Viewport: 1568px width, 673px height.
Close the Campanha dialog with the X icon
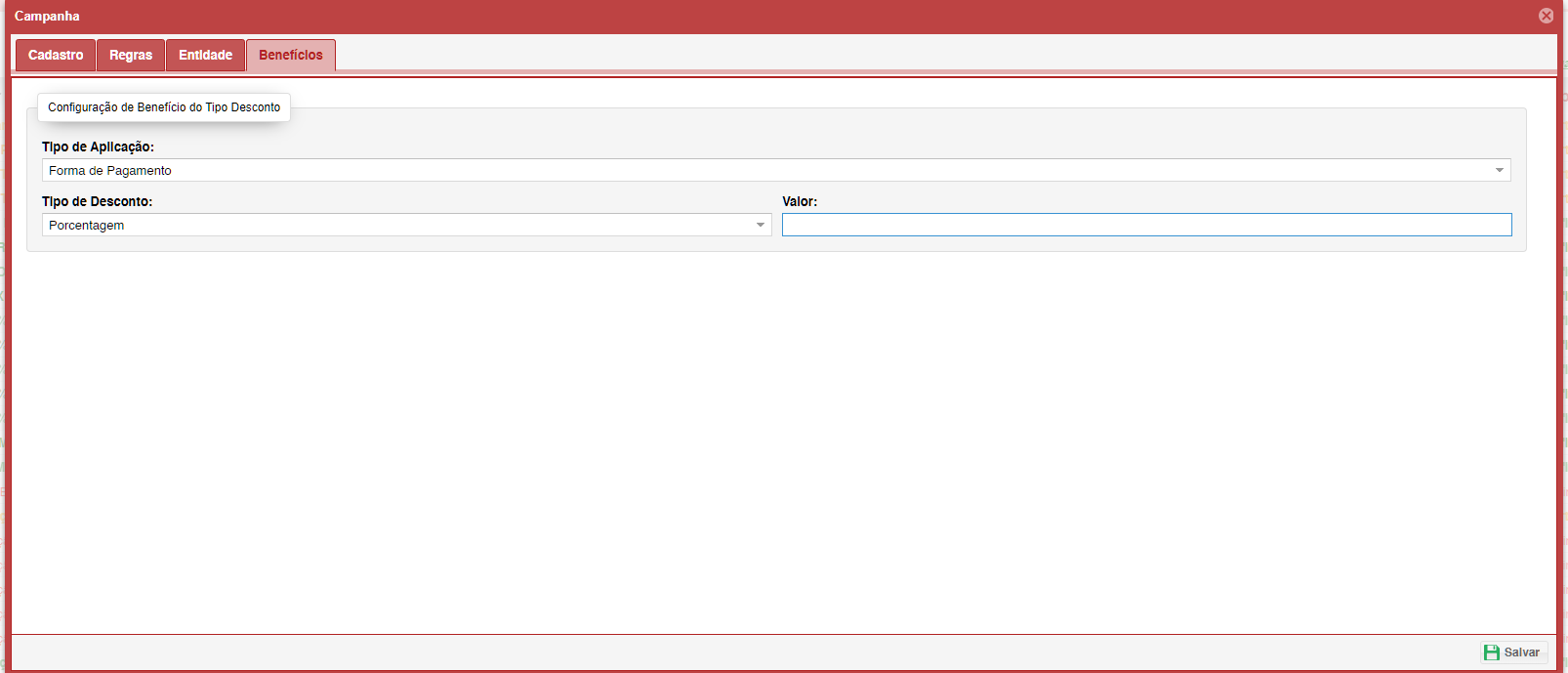tap(1546, 16)
